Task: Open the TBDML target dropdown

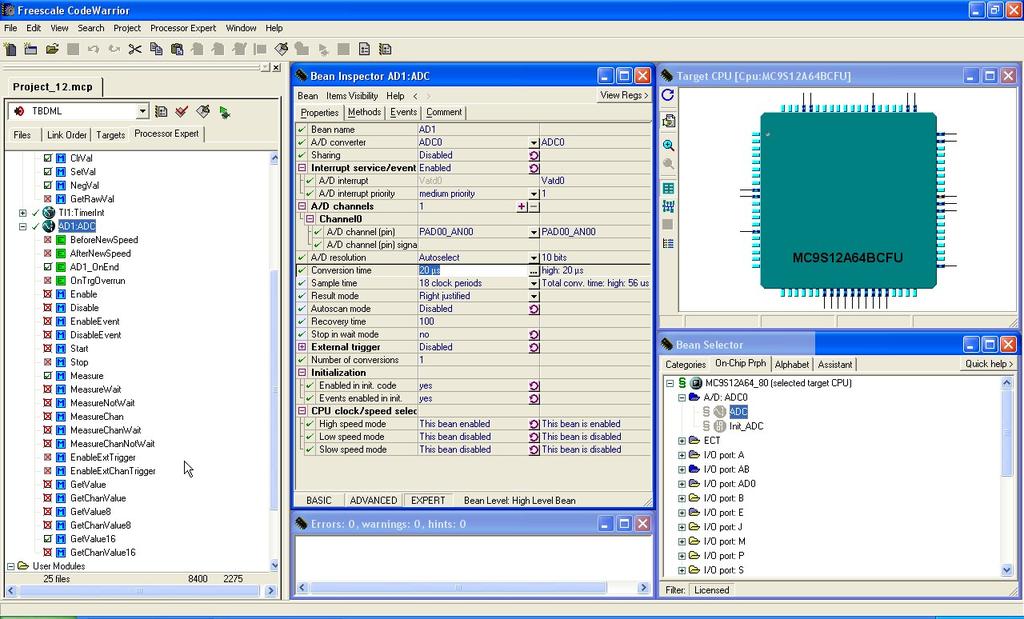Action: pyautogui.click(x=142, y=112)
